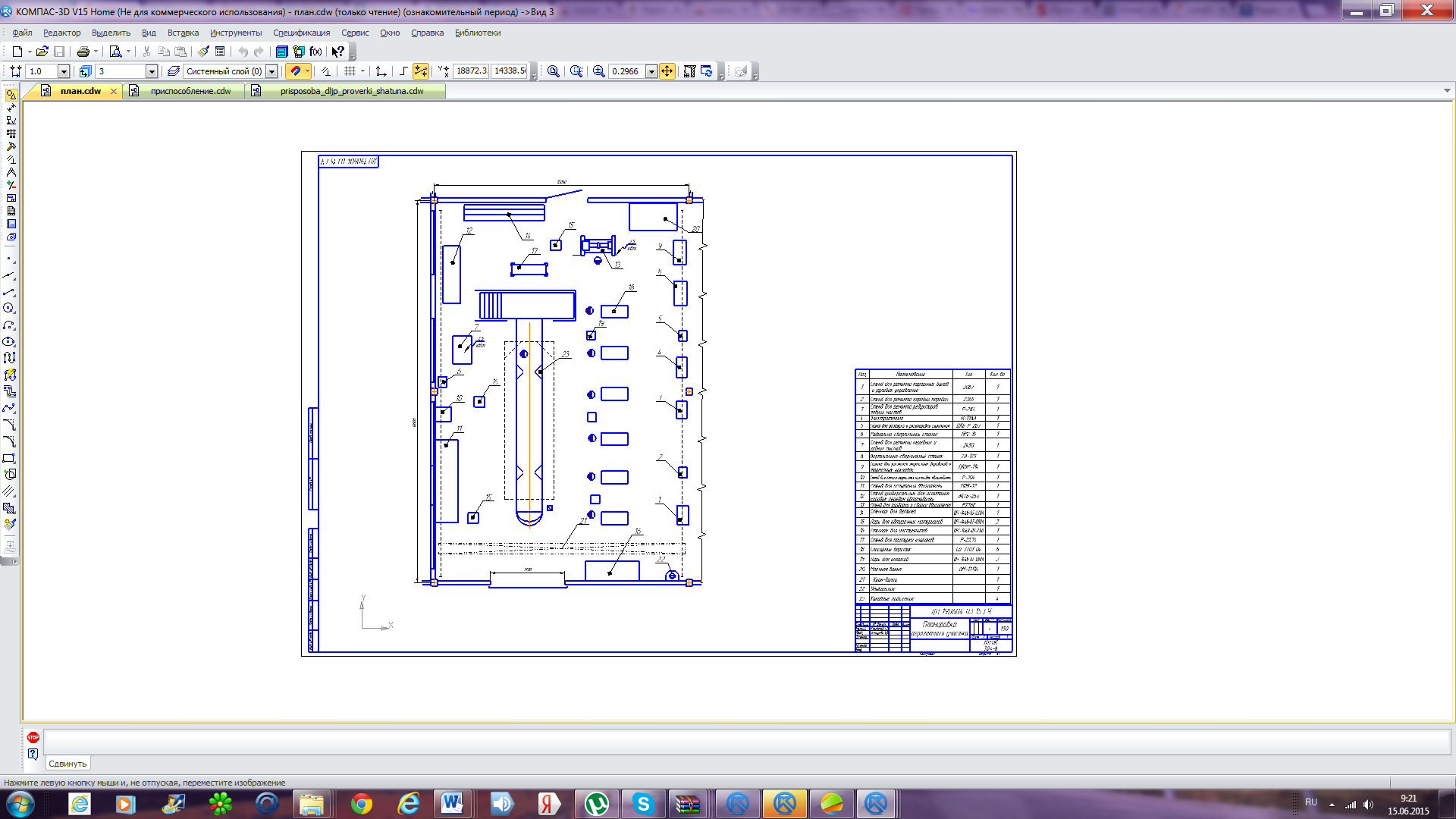Toggle the snap magnet button

[297, 71]
